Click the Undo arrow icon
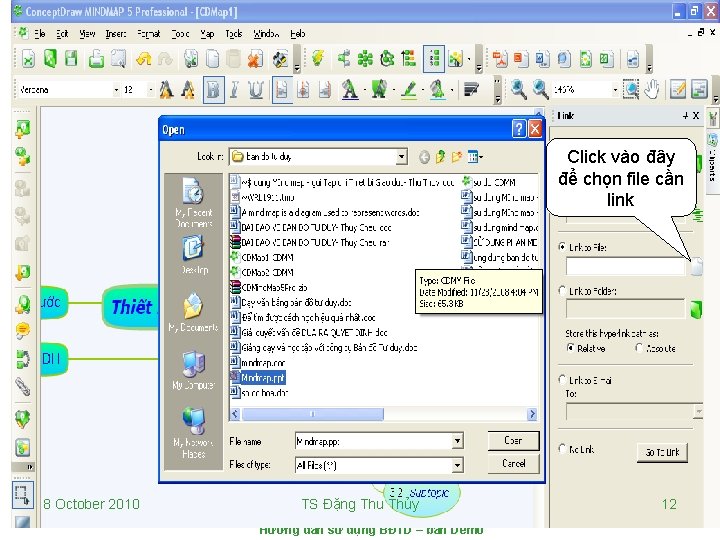Image resolution: width=720 pixels, height=540 pixels. [144, 59]
